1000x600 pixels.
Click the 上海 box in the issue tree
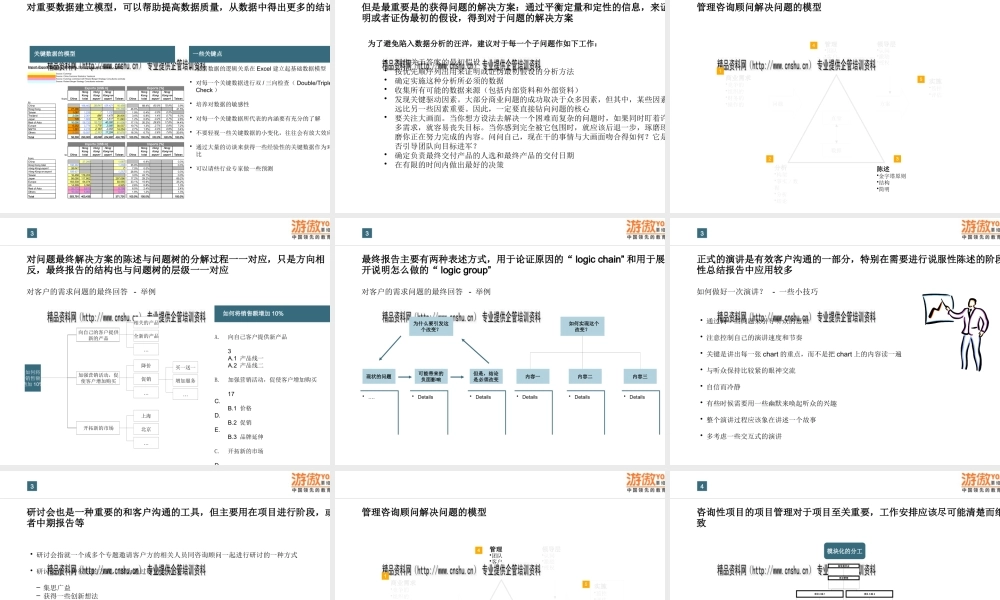pos(146,416)
